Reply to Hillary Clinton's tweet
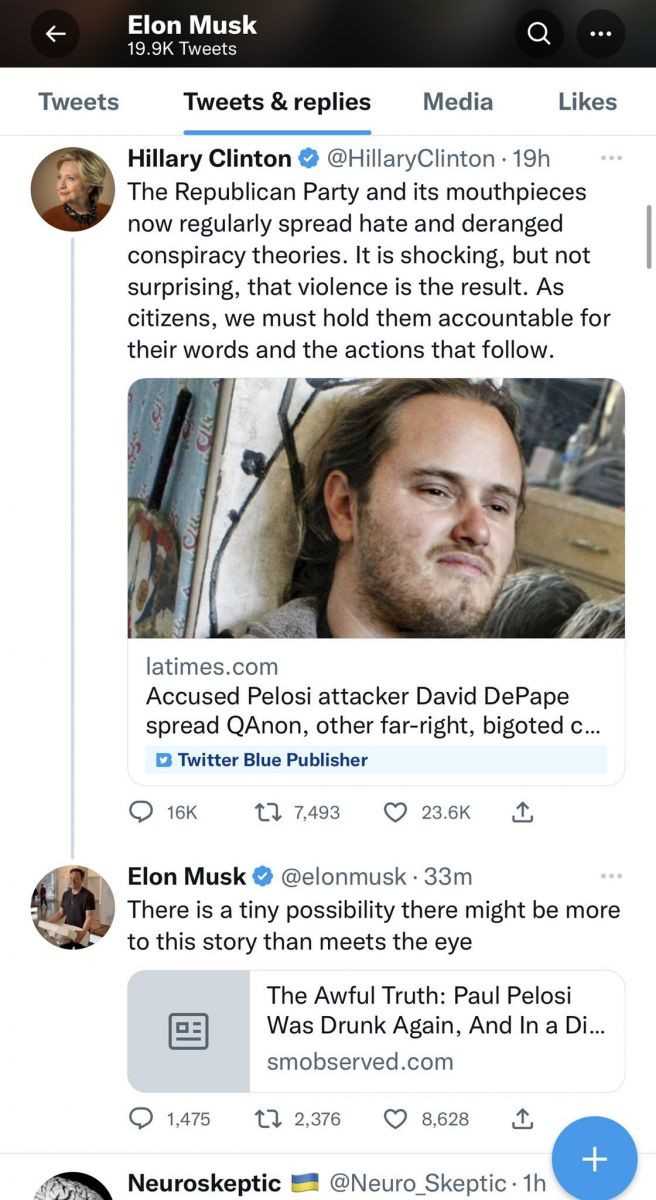The height and width of the screenshot is (1200, 656). (142, 812)
